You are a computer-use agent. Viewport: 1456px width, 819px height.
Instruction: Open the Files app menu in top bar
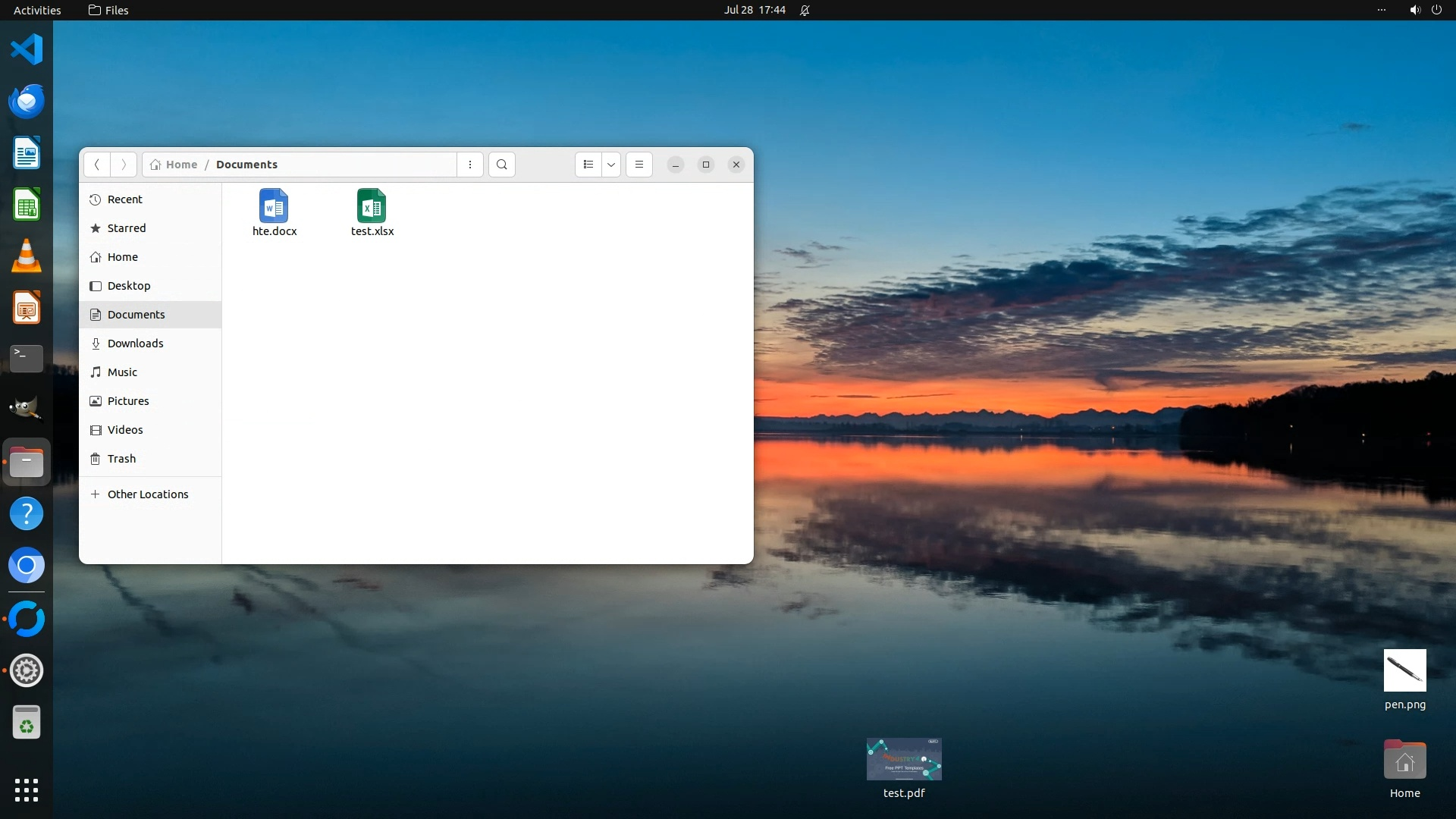click(x=108, y=10)
